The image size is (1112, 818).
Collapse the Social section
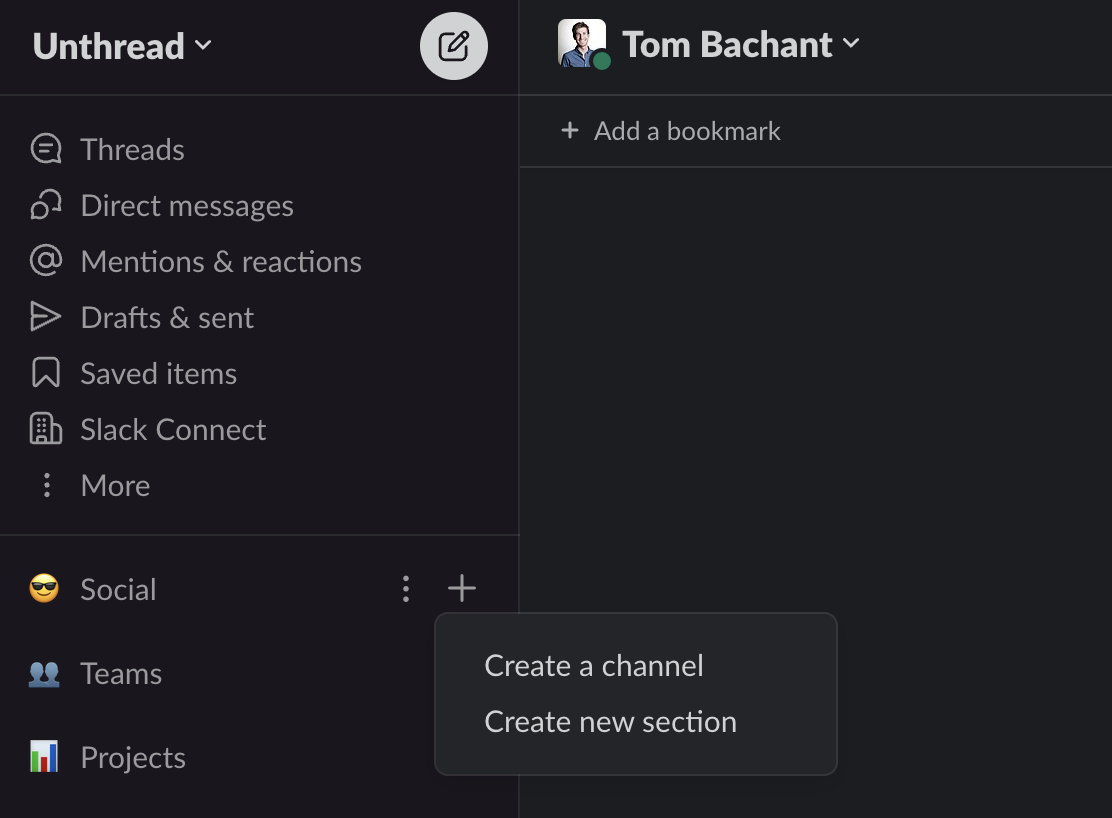pyautogui.click(x=118, y=589)
